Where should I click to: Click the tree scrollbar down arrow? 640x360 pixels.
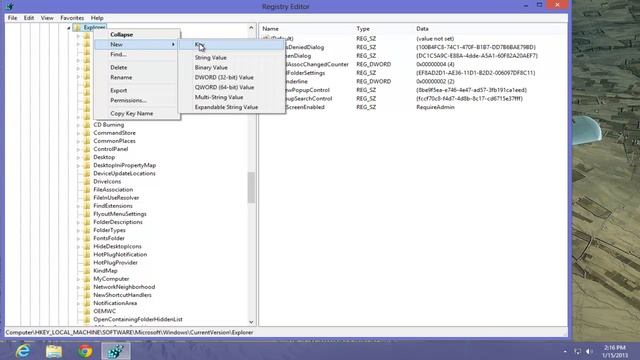point(251,322)
